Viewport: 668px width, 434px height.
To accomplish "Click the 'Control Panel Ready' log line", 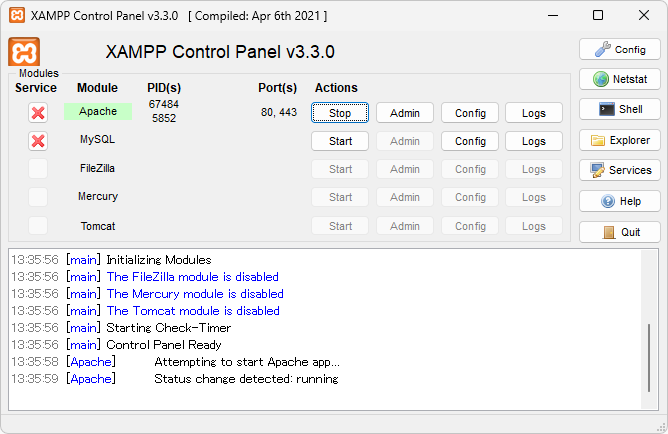I will pos(164,345).
